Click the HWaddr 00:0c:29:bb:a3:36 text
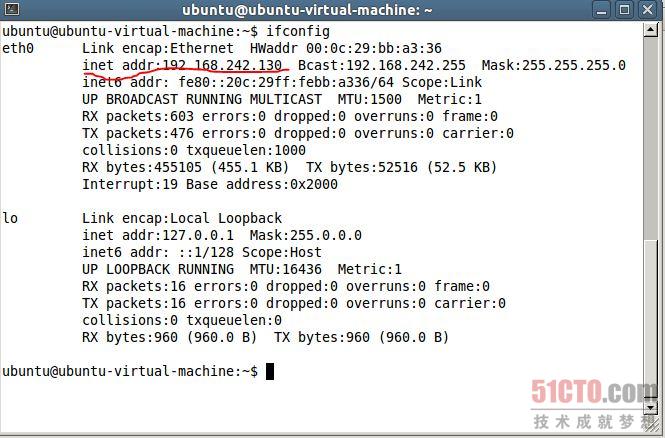 (x=346, y=48)
